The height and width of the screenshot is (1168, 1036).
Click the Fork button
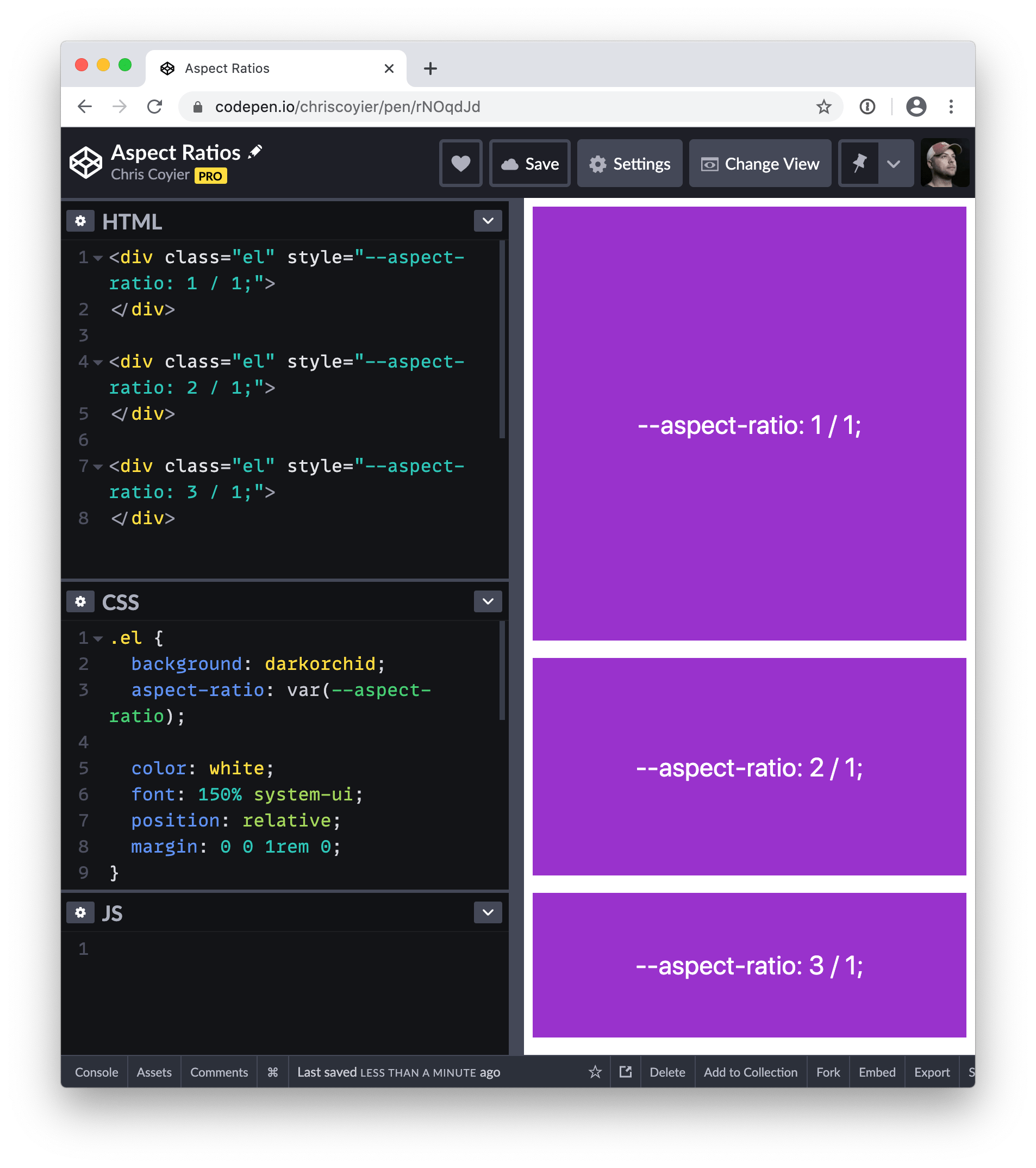(827, 1072)
